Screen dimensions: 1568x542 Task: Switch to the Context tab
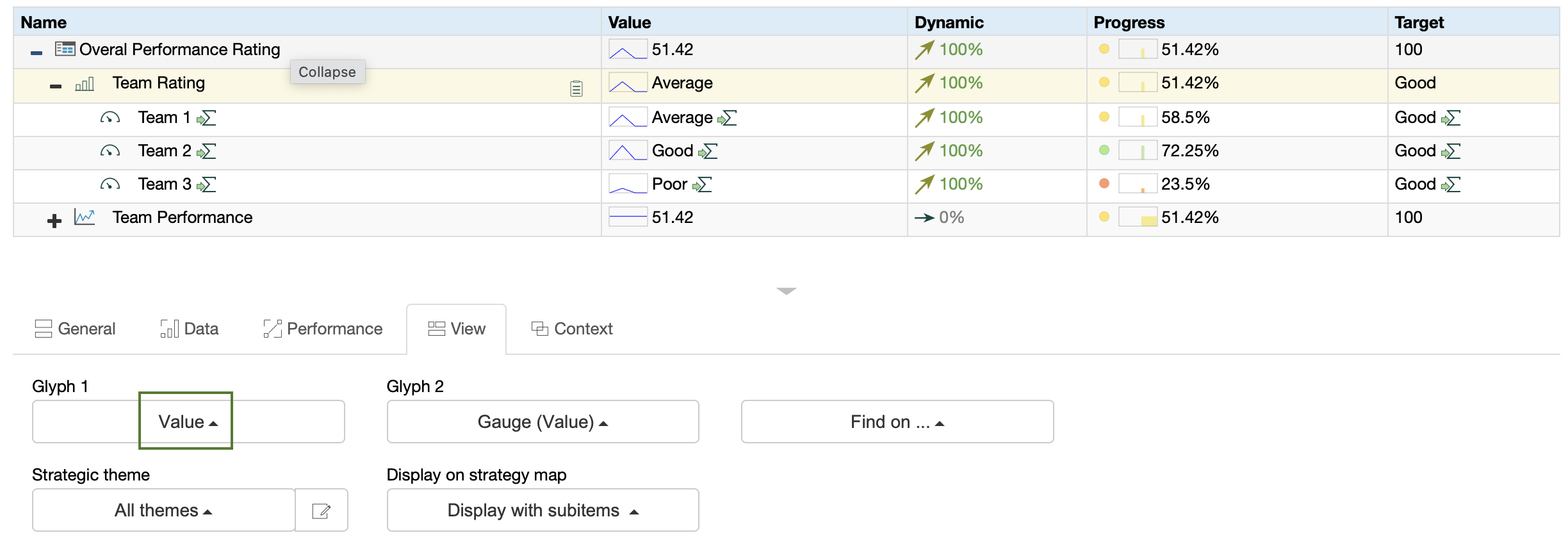[x=572, y=329]
